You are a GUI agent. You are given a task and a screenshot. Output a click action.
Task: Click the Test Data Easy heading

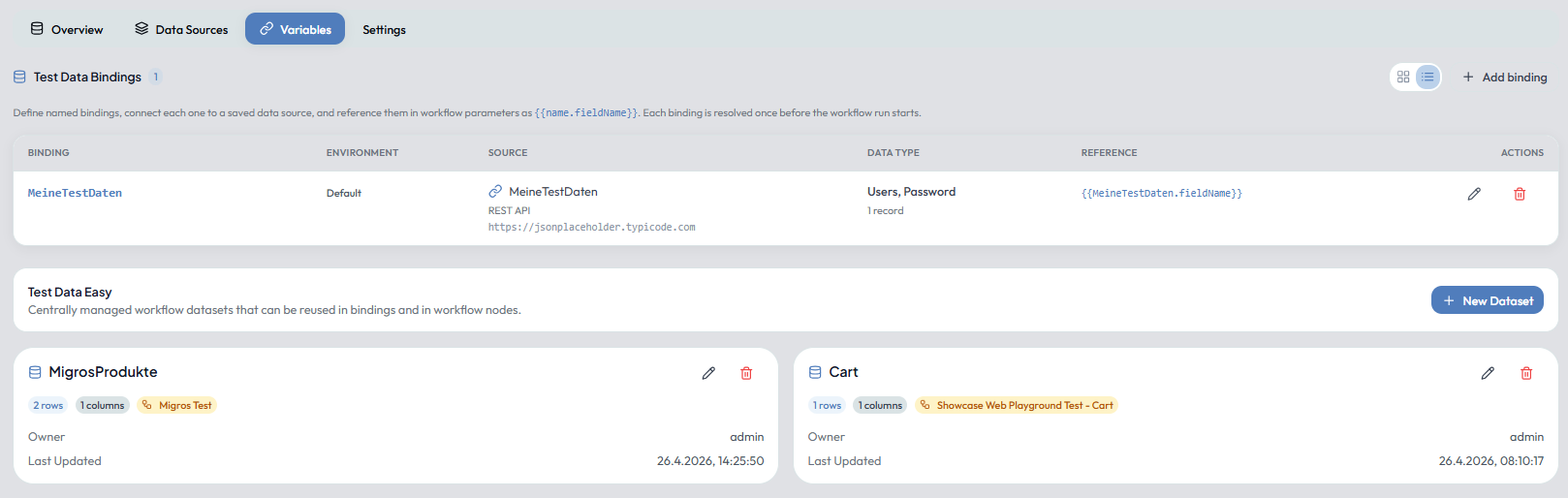coord(70,292)
